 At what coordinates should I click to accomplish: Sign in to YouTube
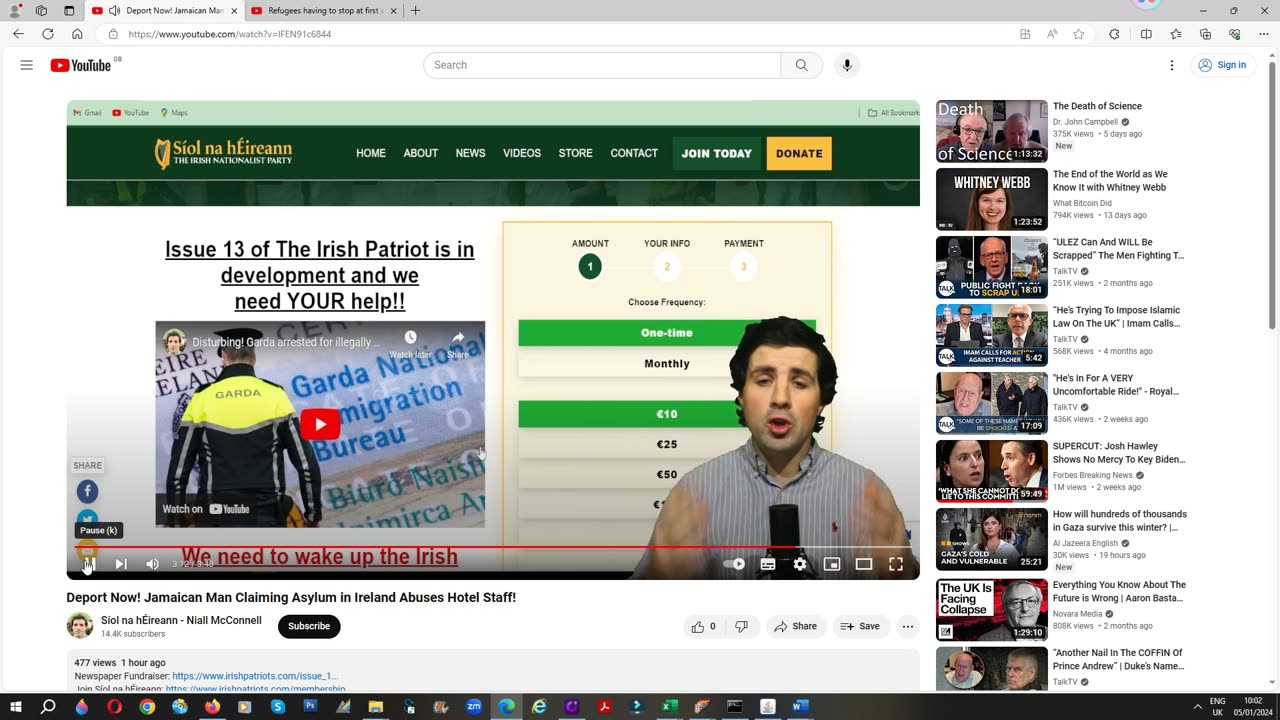tap(1222, 65)
